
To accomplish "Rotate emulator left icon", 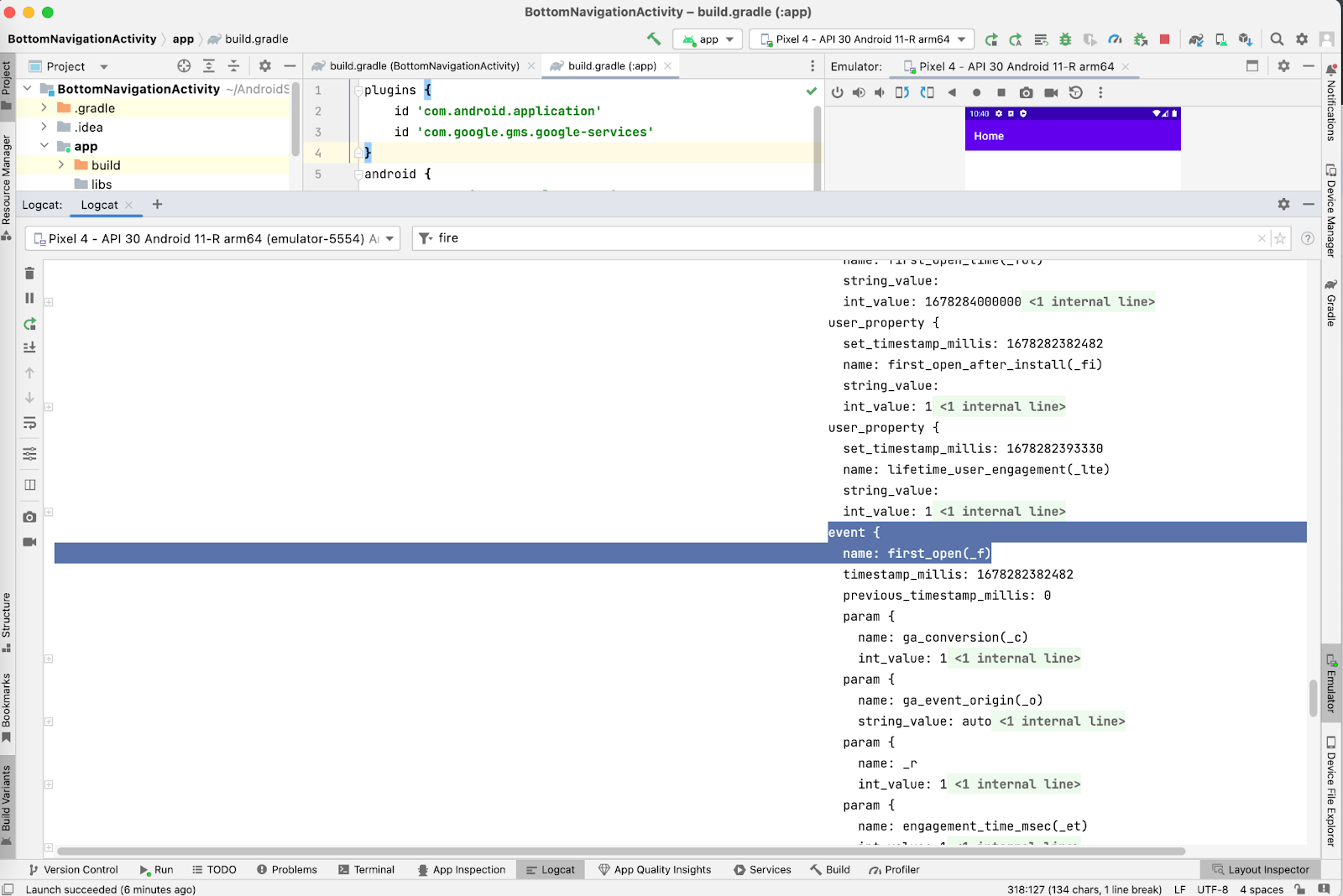I will click(902, 92).
